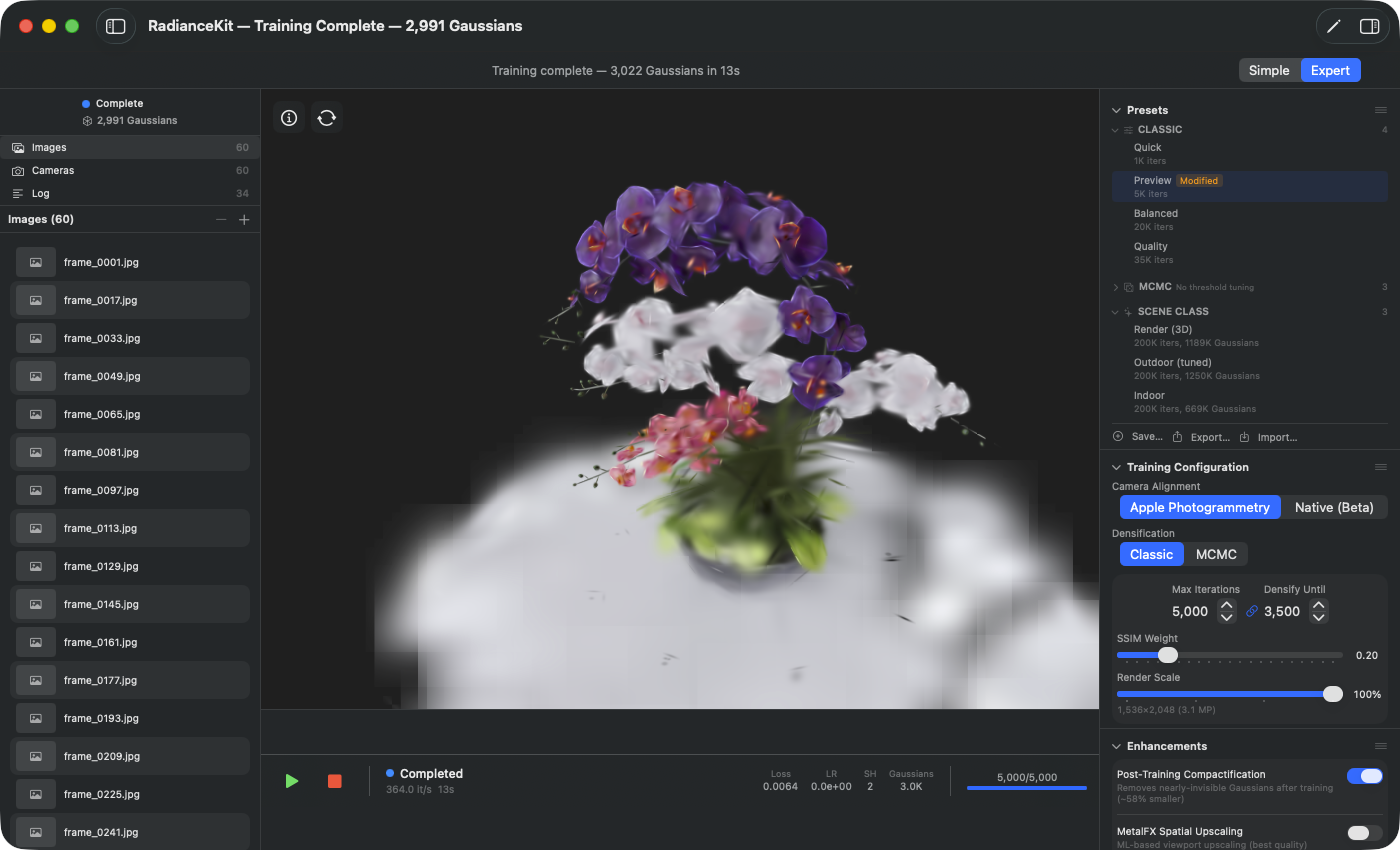1400x850 pixels.
Task: Select Native (Beta) camera alignment
Action: pyautogui.click(x=1334, y=507)
